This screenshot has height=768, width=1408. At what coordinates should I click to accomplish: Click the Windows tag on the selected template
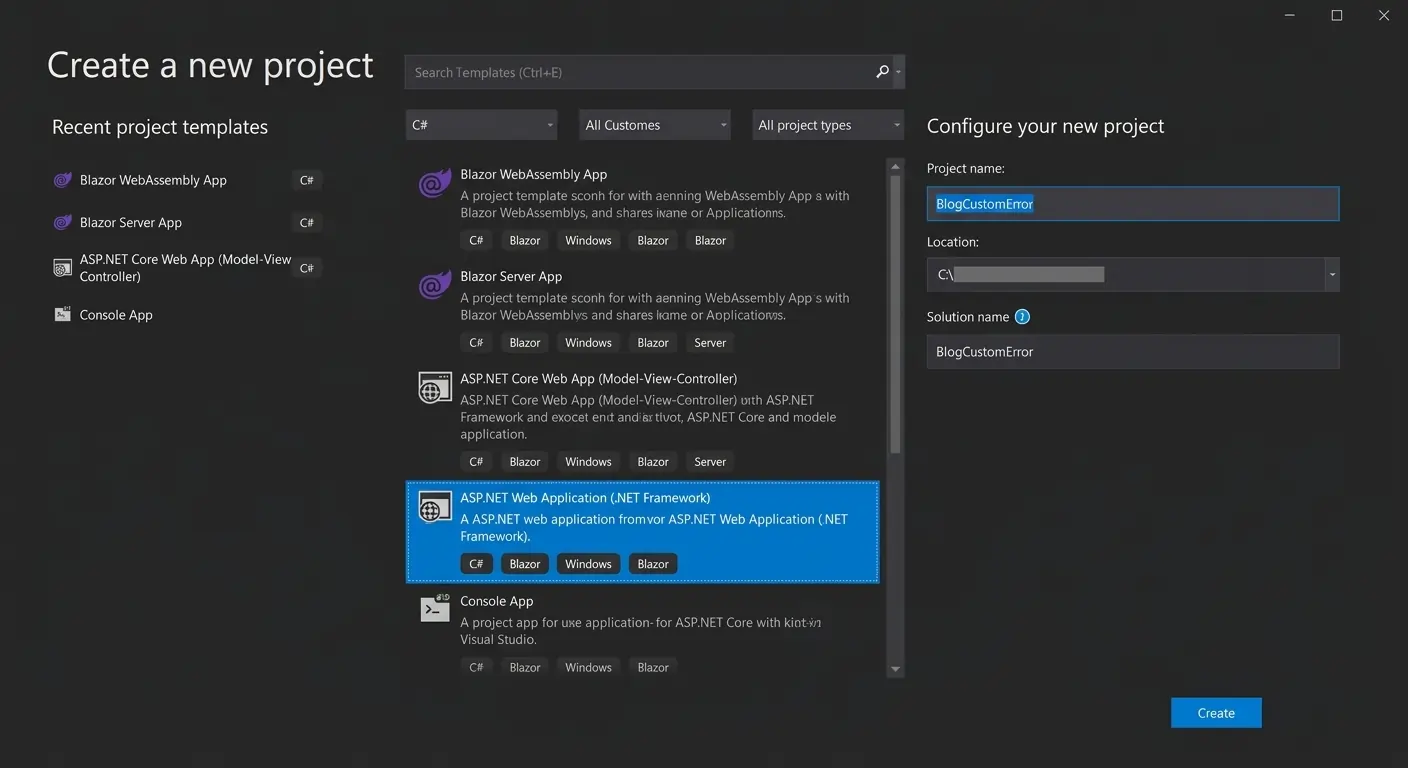588,563
